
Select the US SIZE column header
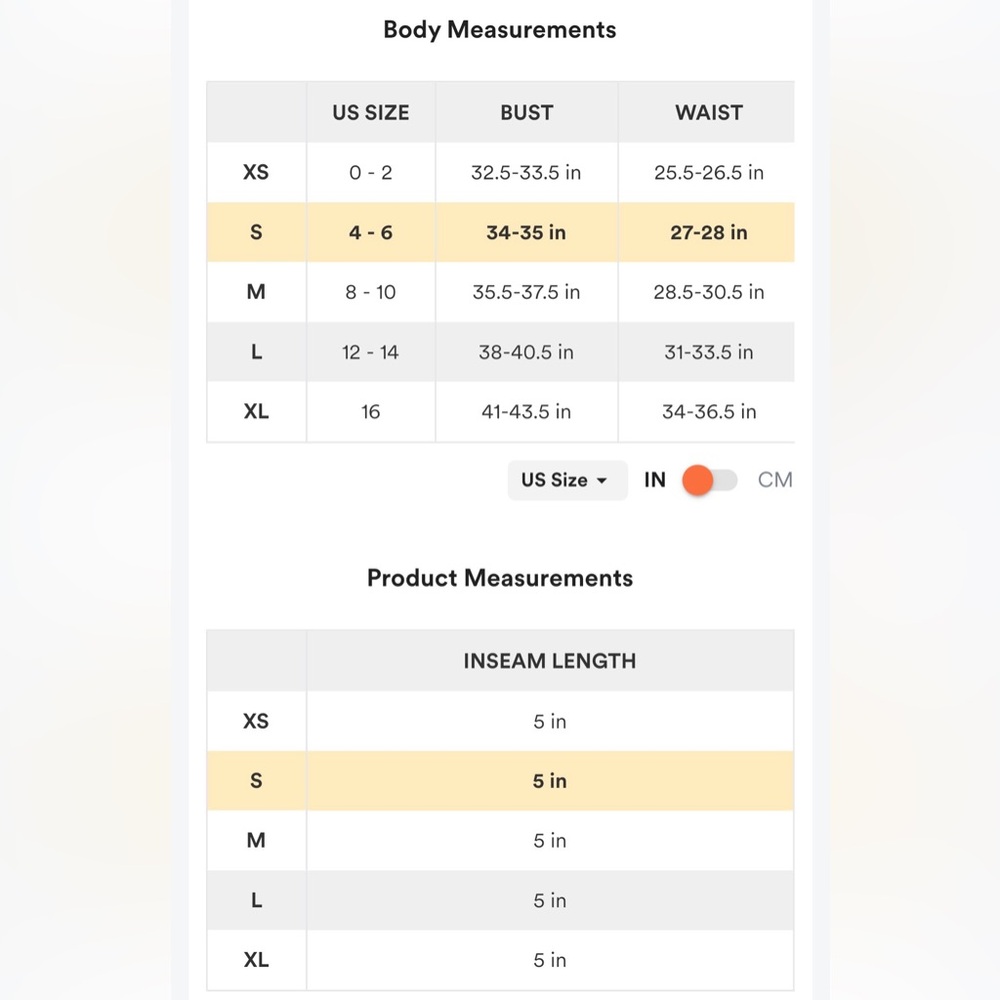371,113
